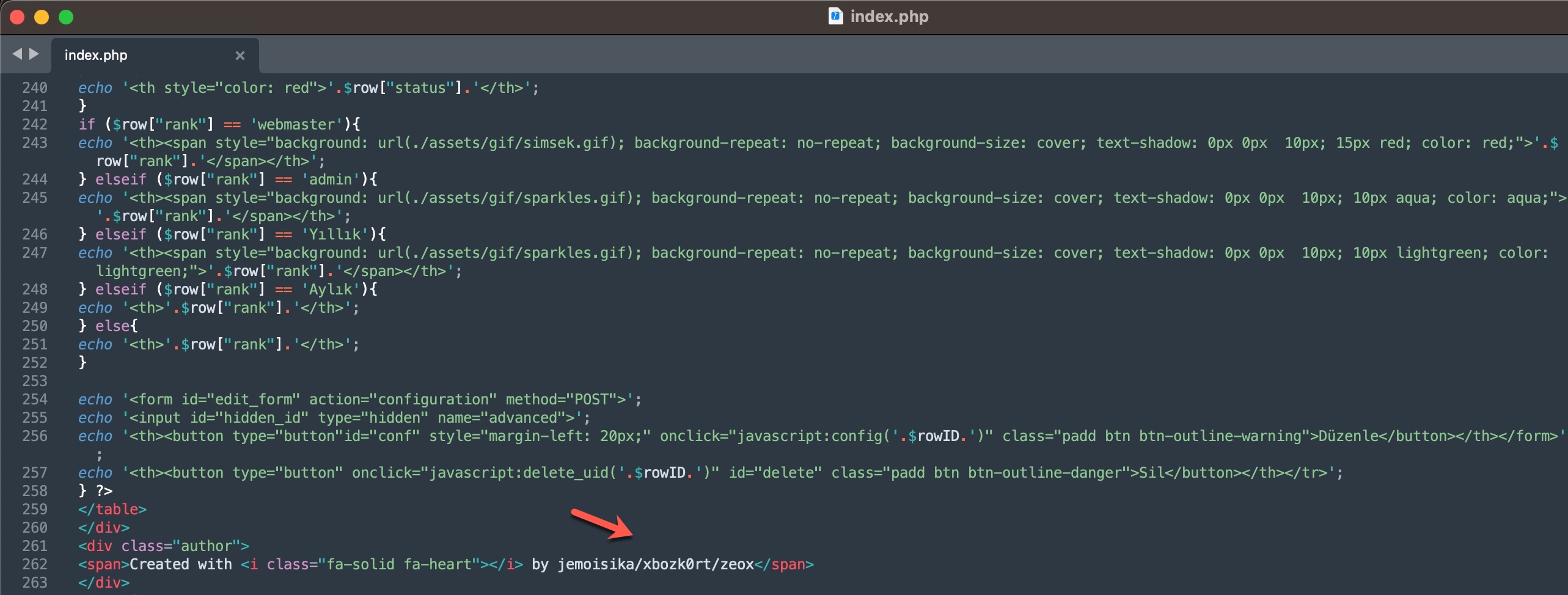
Task: Click line number 240 in gutter
Action: (35, 88)
